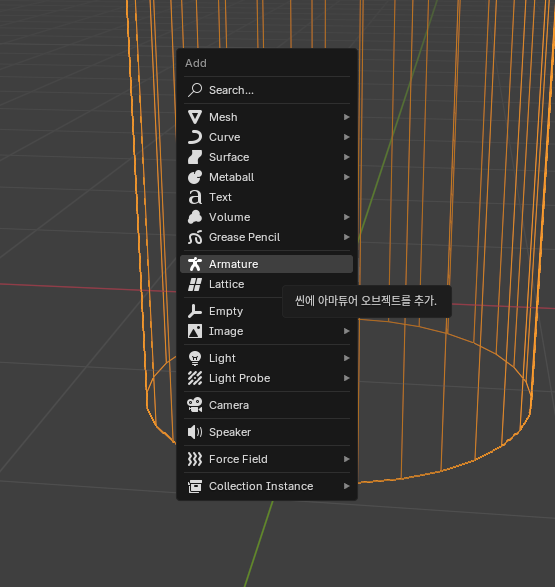Click the Metaball label

pos(232,177)
